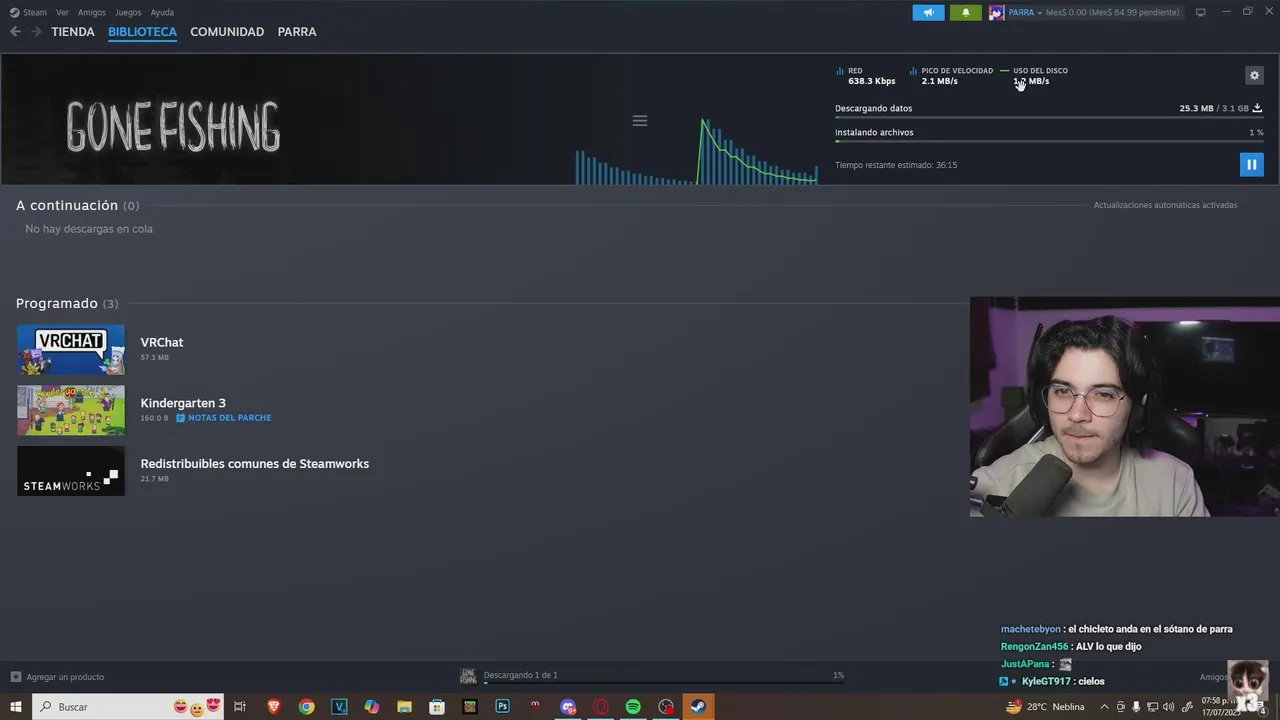
Task: Open Discord from the taskbar
Action: (568, 707)
